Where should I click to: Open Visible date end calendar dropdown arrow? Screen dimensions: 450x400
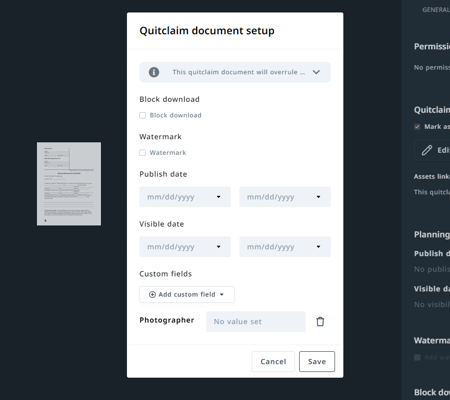click(318, 247)
